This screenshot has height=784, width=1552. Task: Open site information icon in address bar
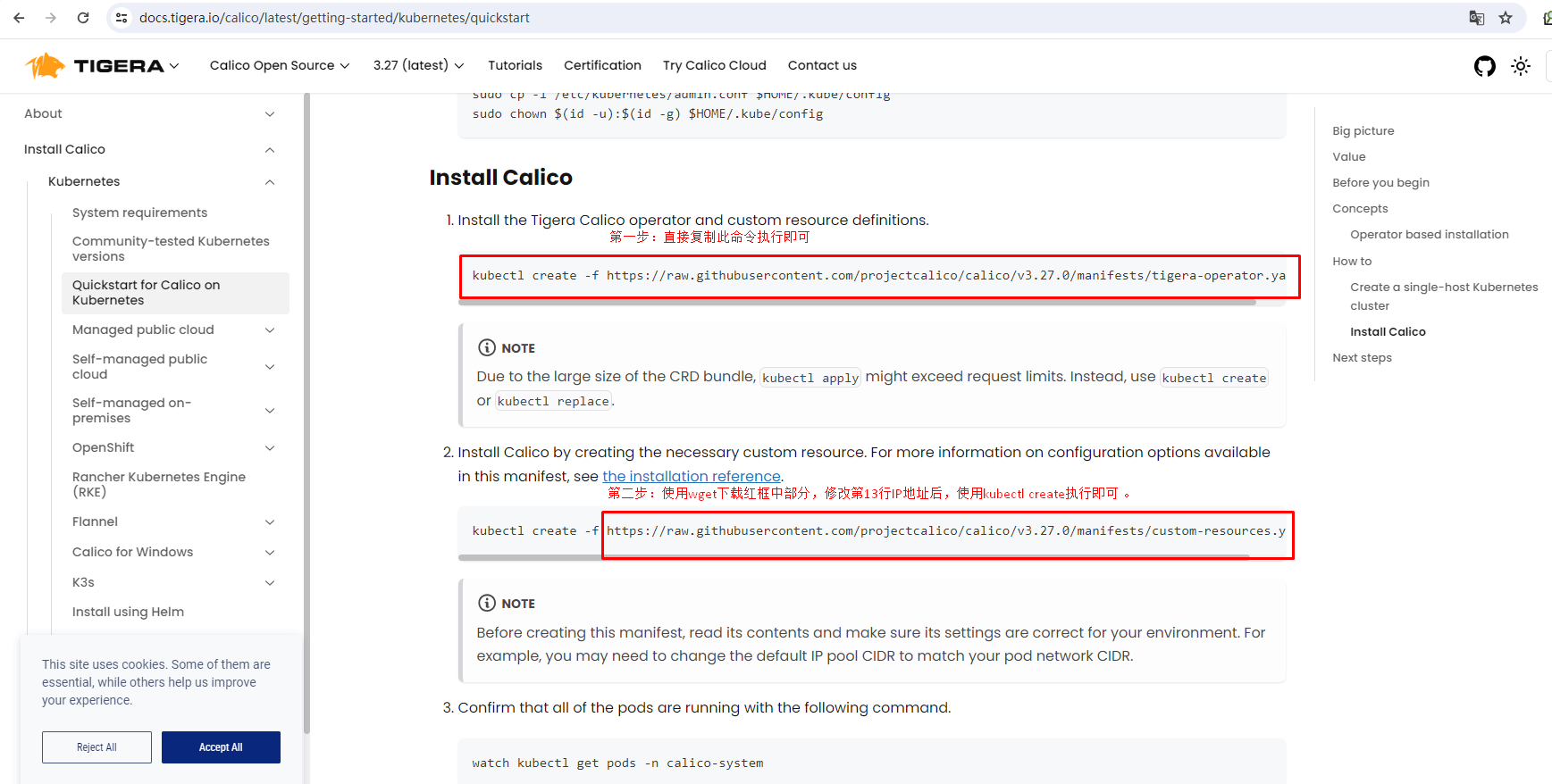[x=122, y=18]
